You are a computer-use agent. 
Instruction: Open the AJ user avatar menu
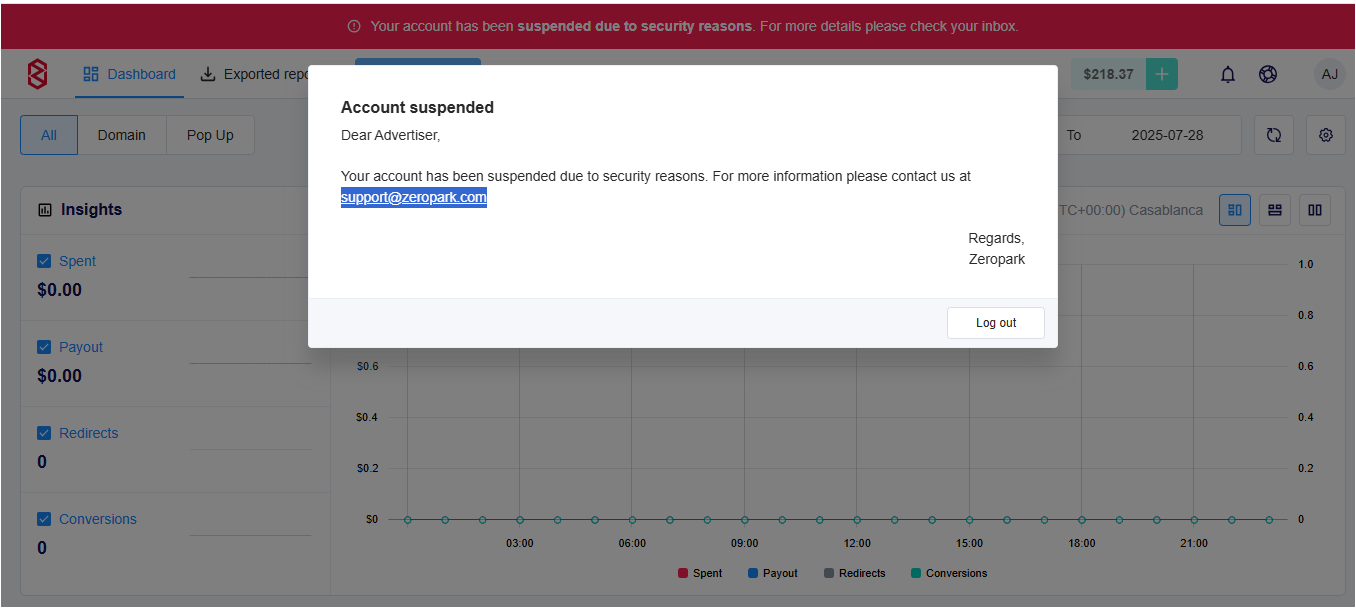(x=1329, y=74)
